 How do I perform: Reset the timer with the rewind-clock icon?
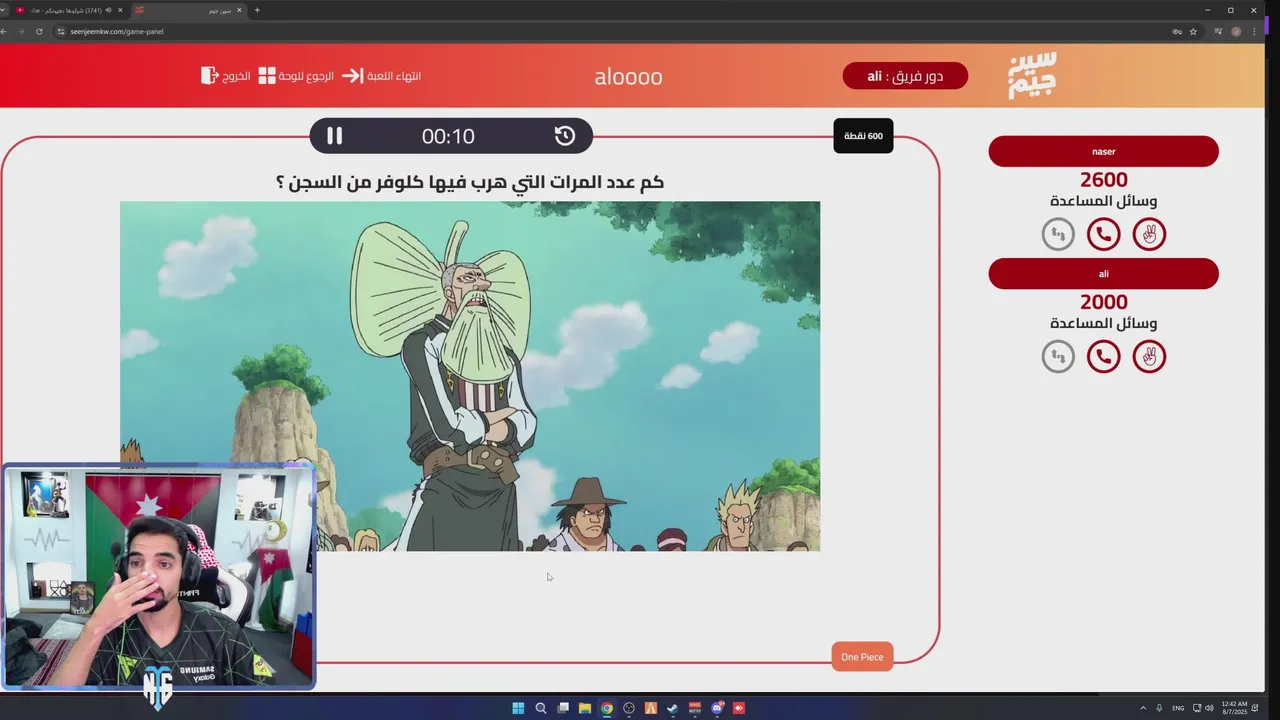click(x=565, y=136)
